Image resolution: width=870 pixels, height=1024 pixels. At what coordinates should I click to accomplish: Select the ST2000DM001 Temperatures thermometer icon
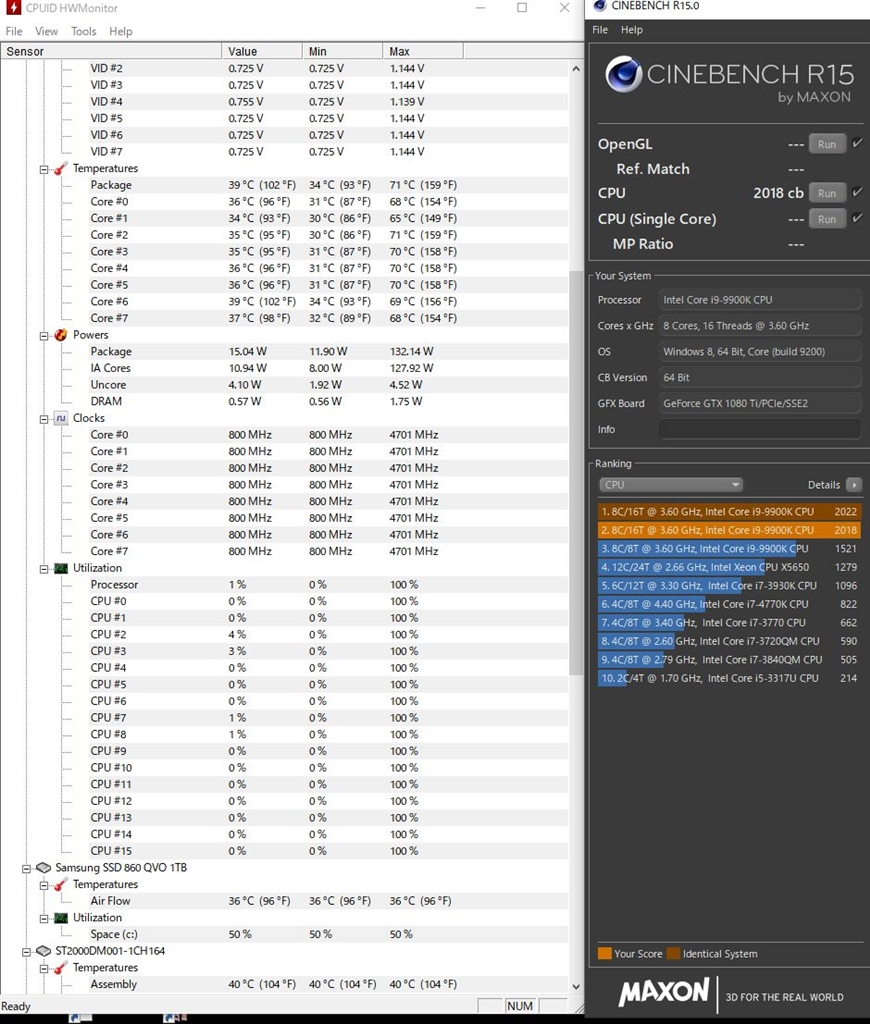point(61,968)
